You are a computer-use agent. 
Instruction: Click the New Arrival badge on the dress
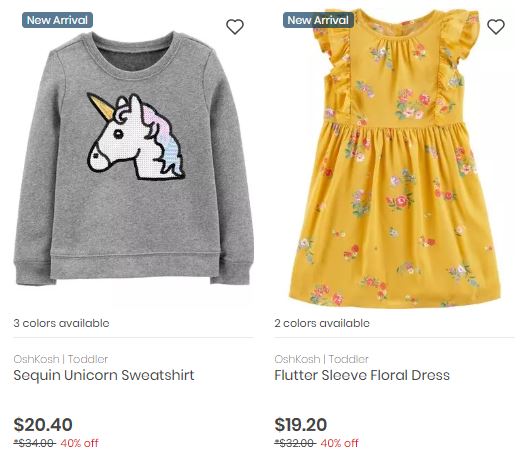318,20
